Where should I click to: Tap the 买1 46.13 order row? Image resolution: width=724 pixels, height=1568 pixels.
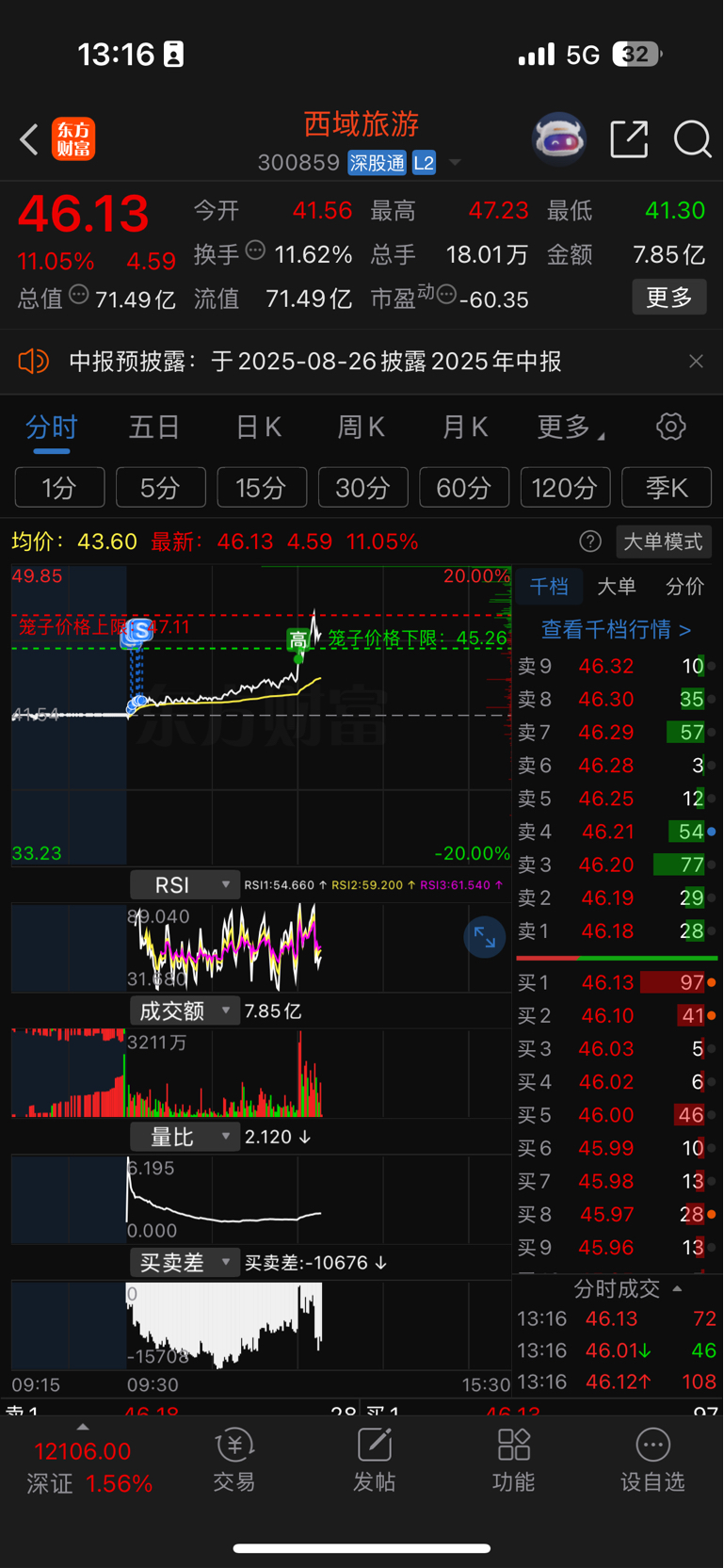617,983
